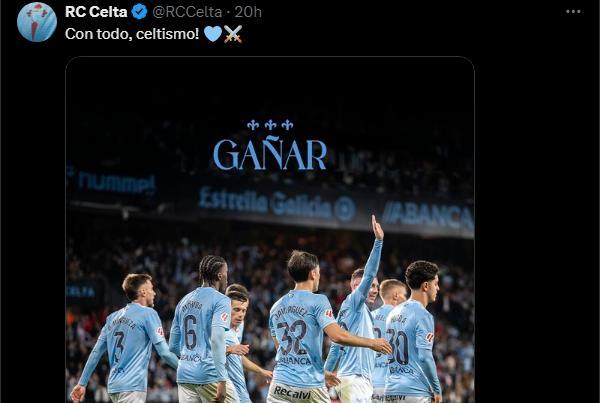Image resolution: width=600 pixels, height=403 pixels.
Task: Click the Recalvi logo on the shorts
Action: click(293, 393)
